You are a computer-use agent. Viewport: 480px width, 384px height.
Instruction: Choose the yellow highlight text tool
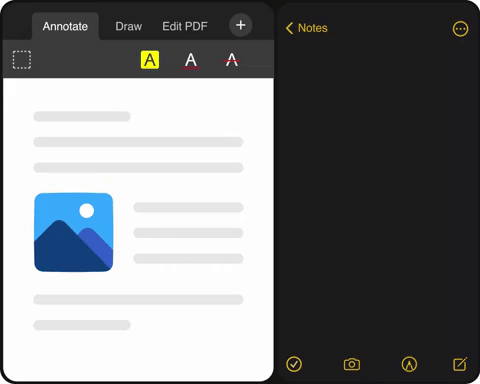pos(150,60)
